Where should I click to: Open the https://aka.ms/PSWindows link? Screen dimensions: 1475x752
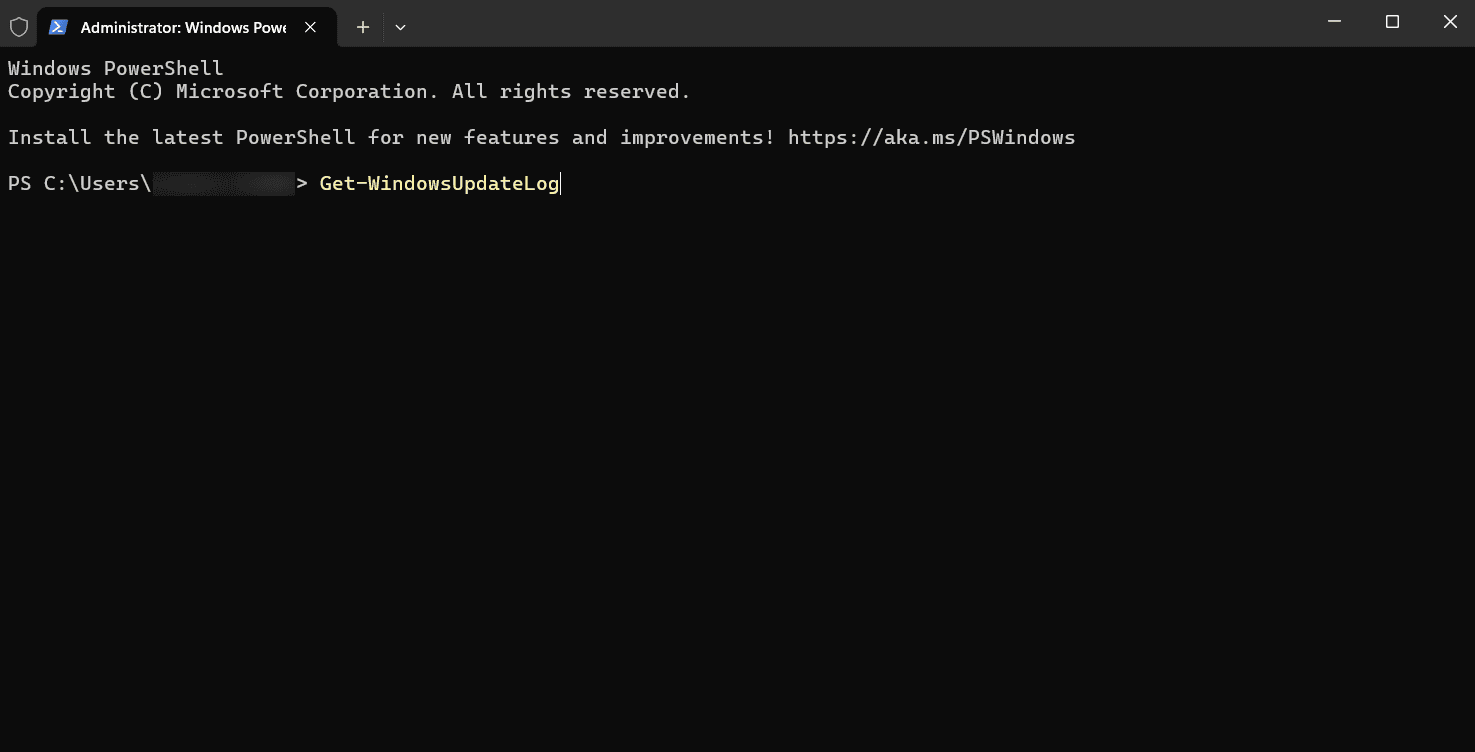coord(930,137)
